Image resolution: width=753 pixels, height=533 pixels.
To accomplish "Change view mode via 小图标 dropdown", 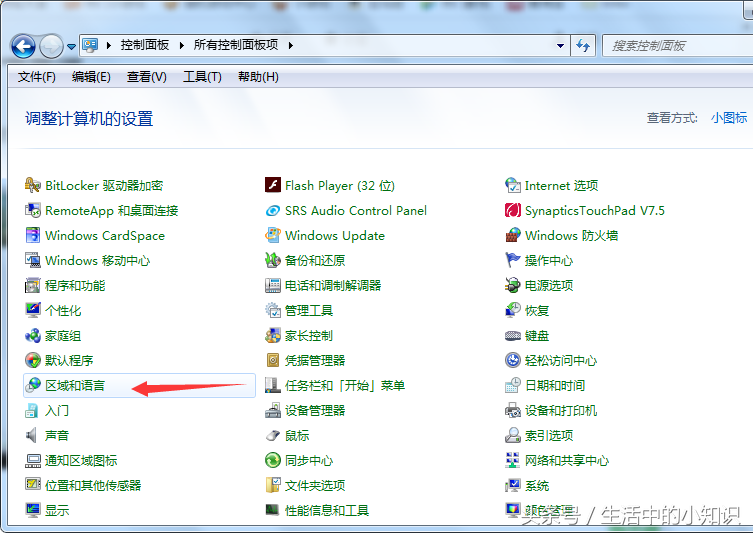I will 729,118.
